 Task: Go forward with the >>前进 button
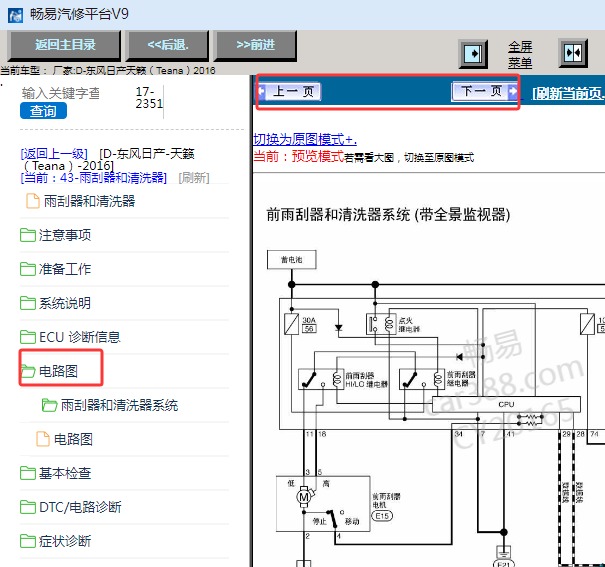coord(255,46)
